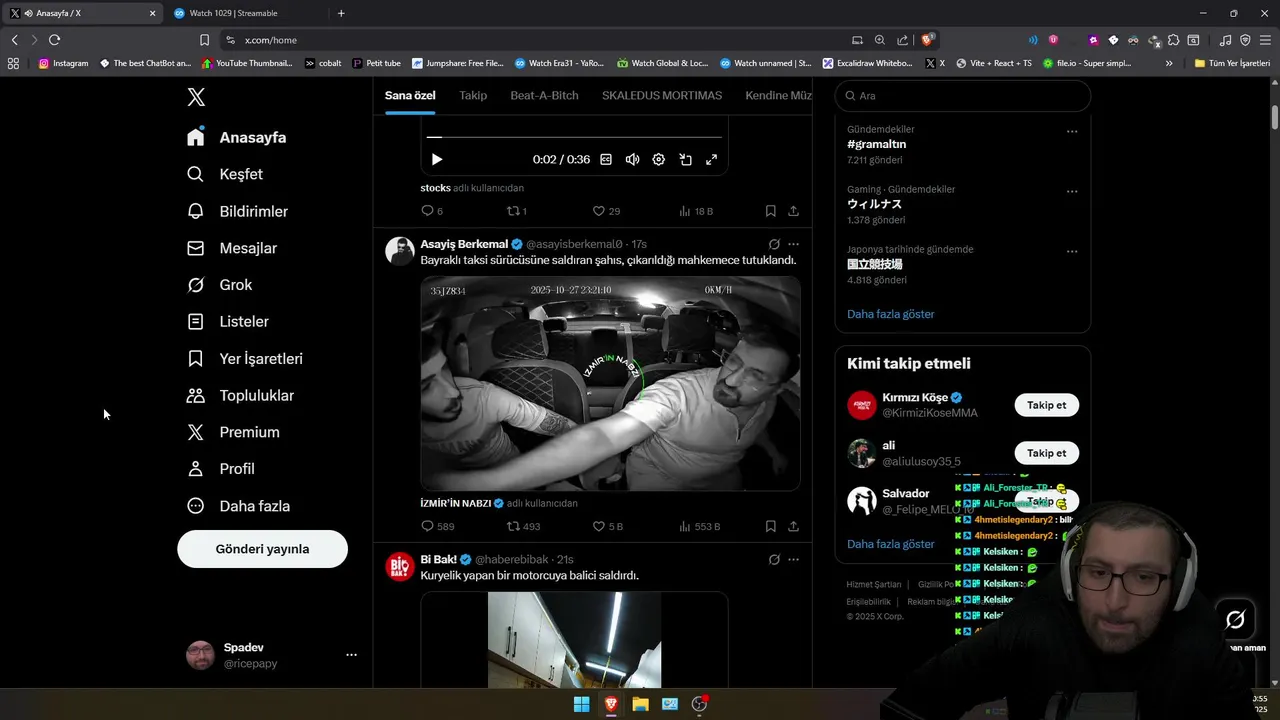1280x720 pixels.
Task: Switch to Sana özel tab
Action: [410, 95]
